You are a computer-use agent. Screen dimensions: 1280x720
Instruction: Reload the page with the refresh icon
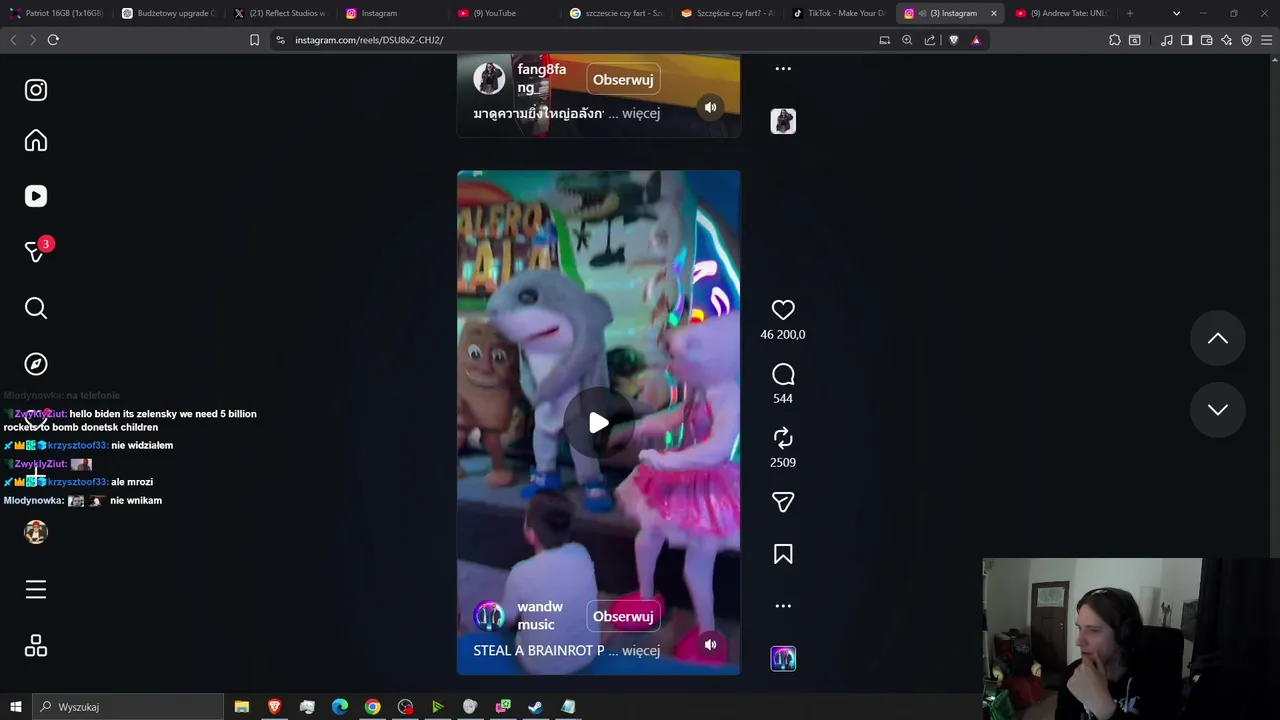53,40
